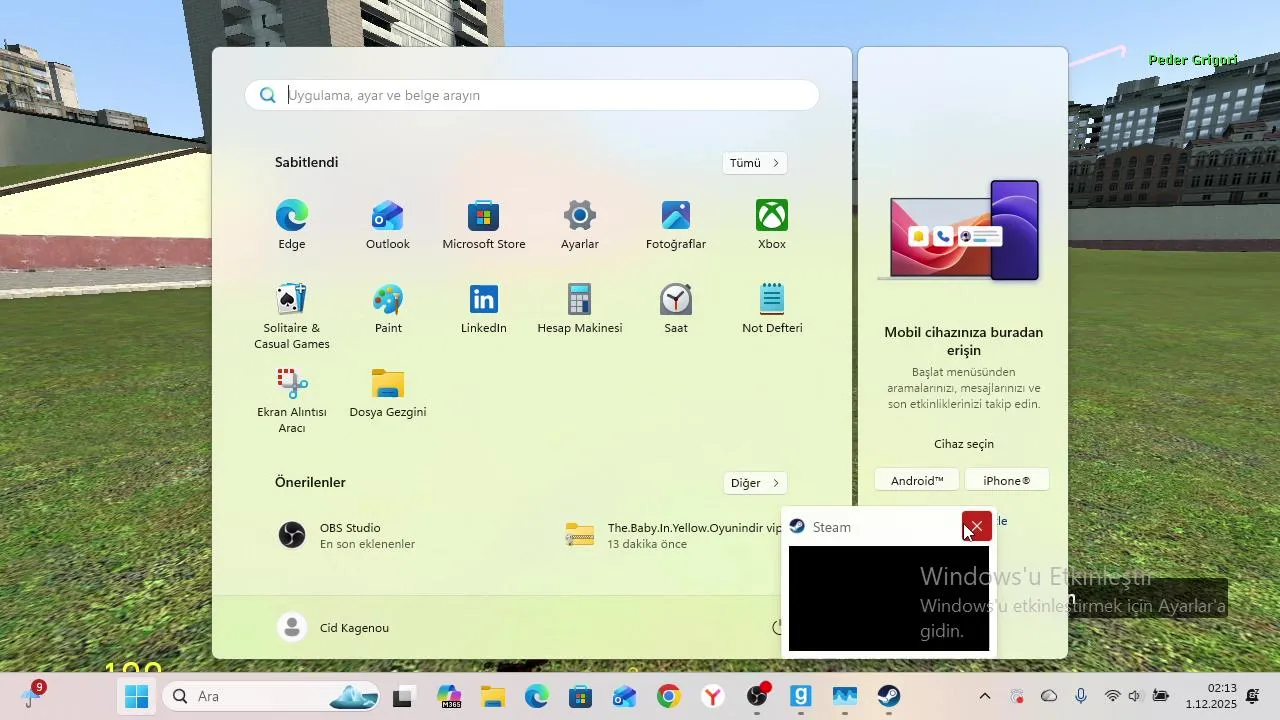Expand all pinned apps with Tümü
The image size is (1280, 720).
coord(755,163)
